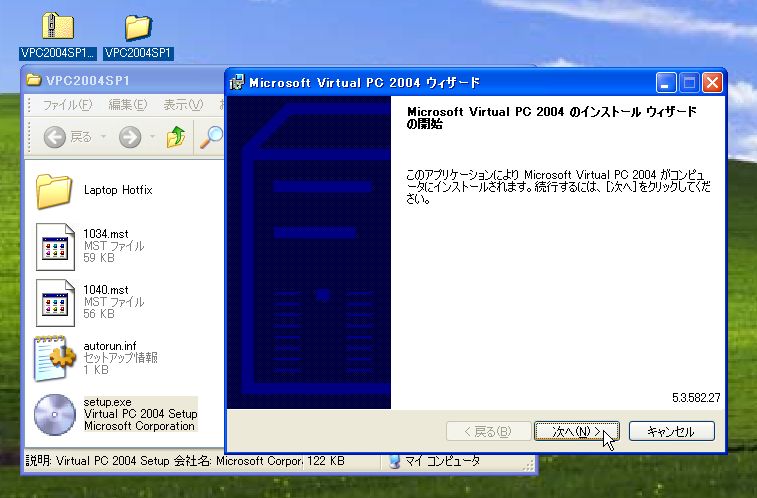
Task: Click the Forward arrow in Explorer toolbar
Action: coord(130,137)
